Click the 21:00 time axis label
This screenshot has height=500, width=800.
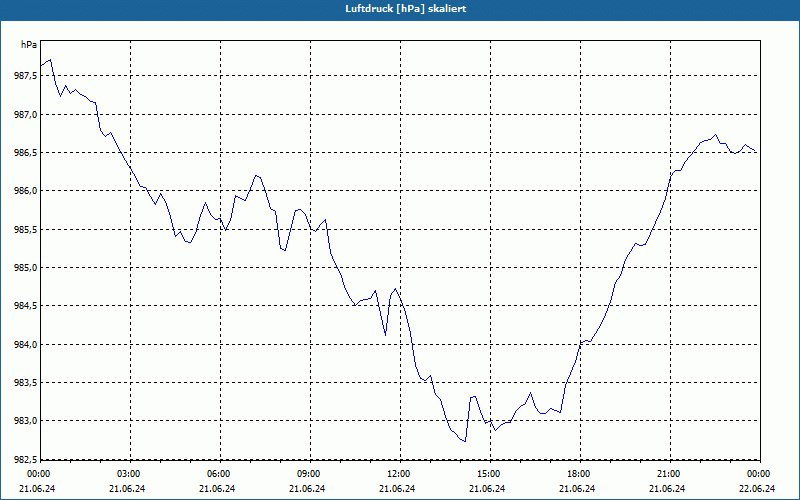(670, 474)
